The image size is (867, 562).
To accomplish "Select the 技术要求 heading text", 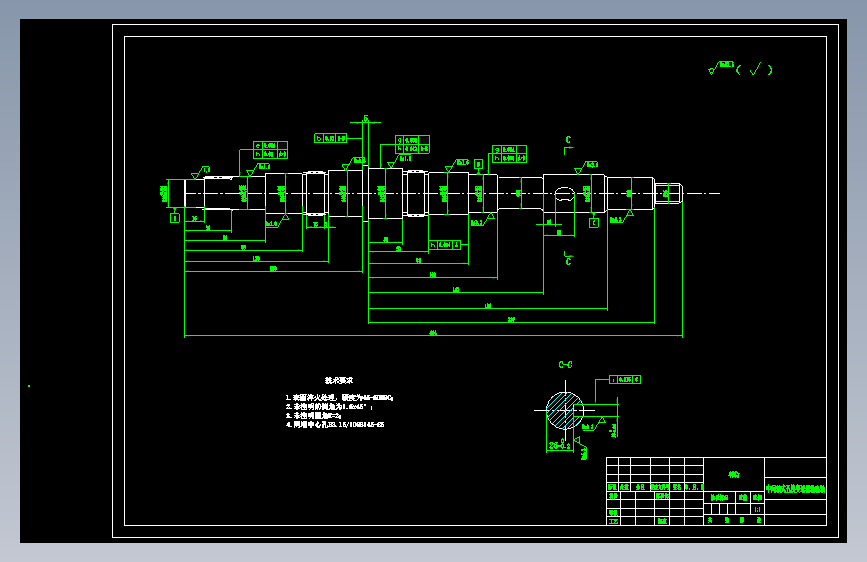I will coord(338,381).
